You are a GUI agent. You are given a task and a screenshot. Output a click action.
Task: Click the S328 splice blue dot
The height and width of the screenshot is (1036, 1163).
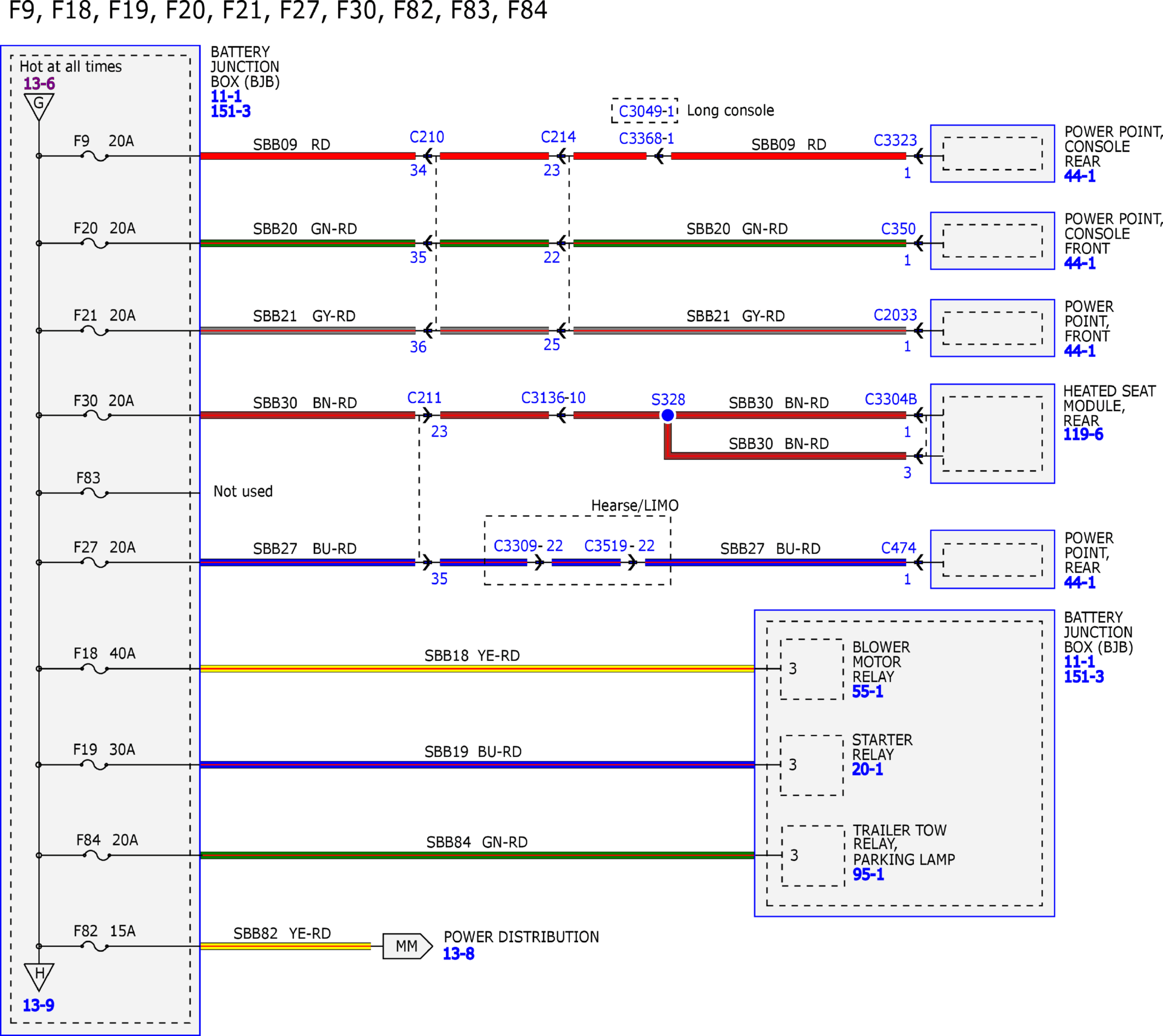[x=668, y=415]
